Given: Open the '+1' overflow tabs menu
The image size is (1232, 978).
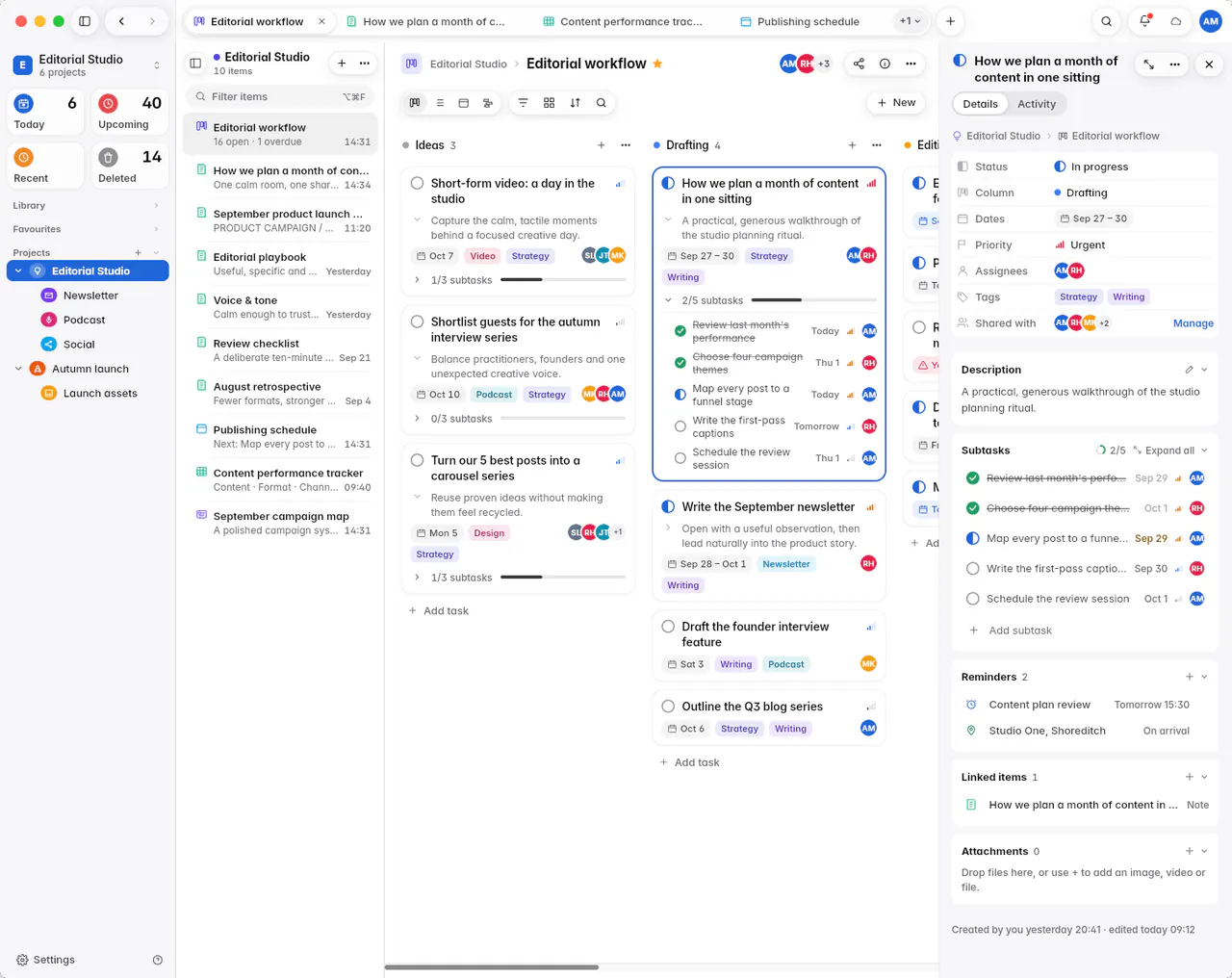Looking at the screenshot, I should coord(910,21).
